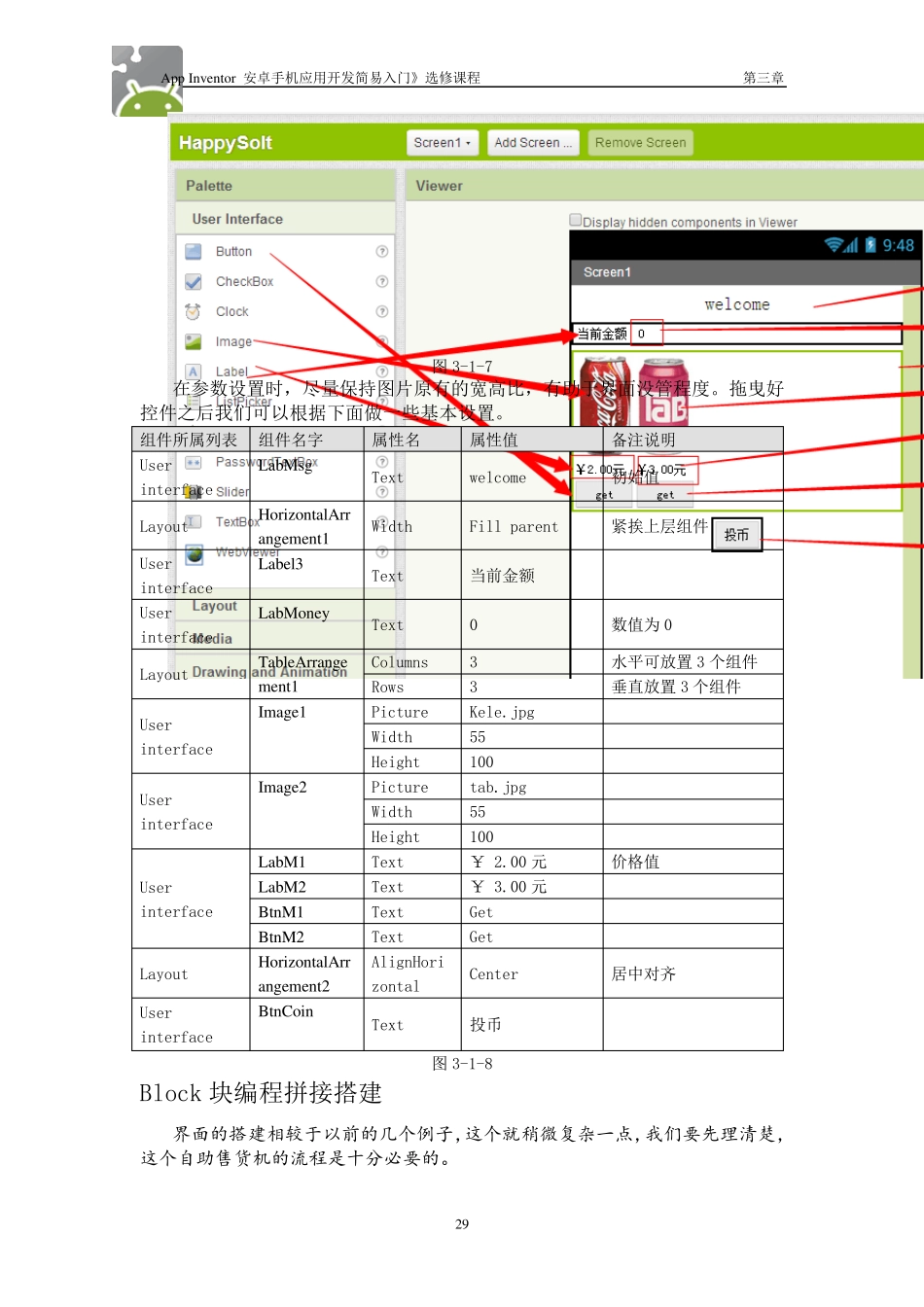The height and width of the screenshot is (1307, 924).
Task: Click the BtnM2 table cell
Action: 306,936
